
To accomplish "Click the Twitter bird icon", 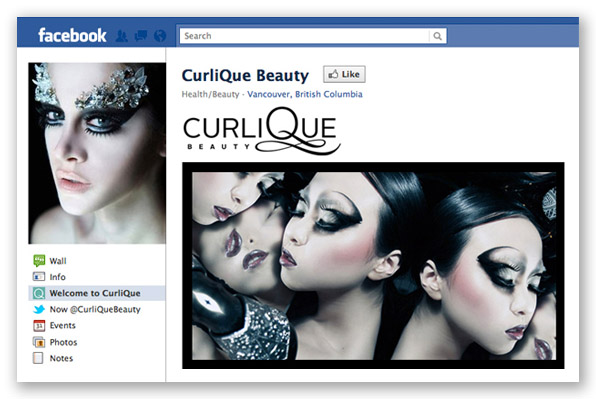I will (39, 309).
